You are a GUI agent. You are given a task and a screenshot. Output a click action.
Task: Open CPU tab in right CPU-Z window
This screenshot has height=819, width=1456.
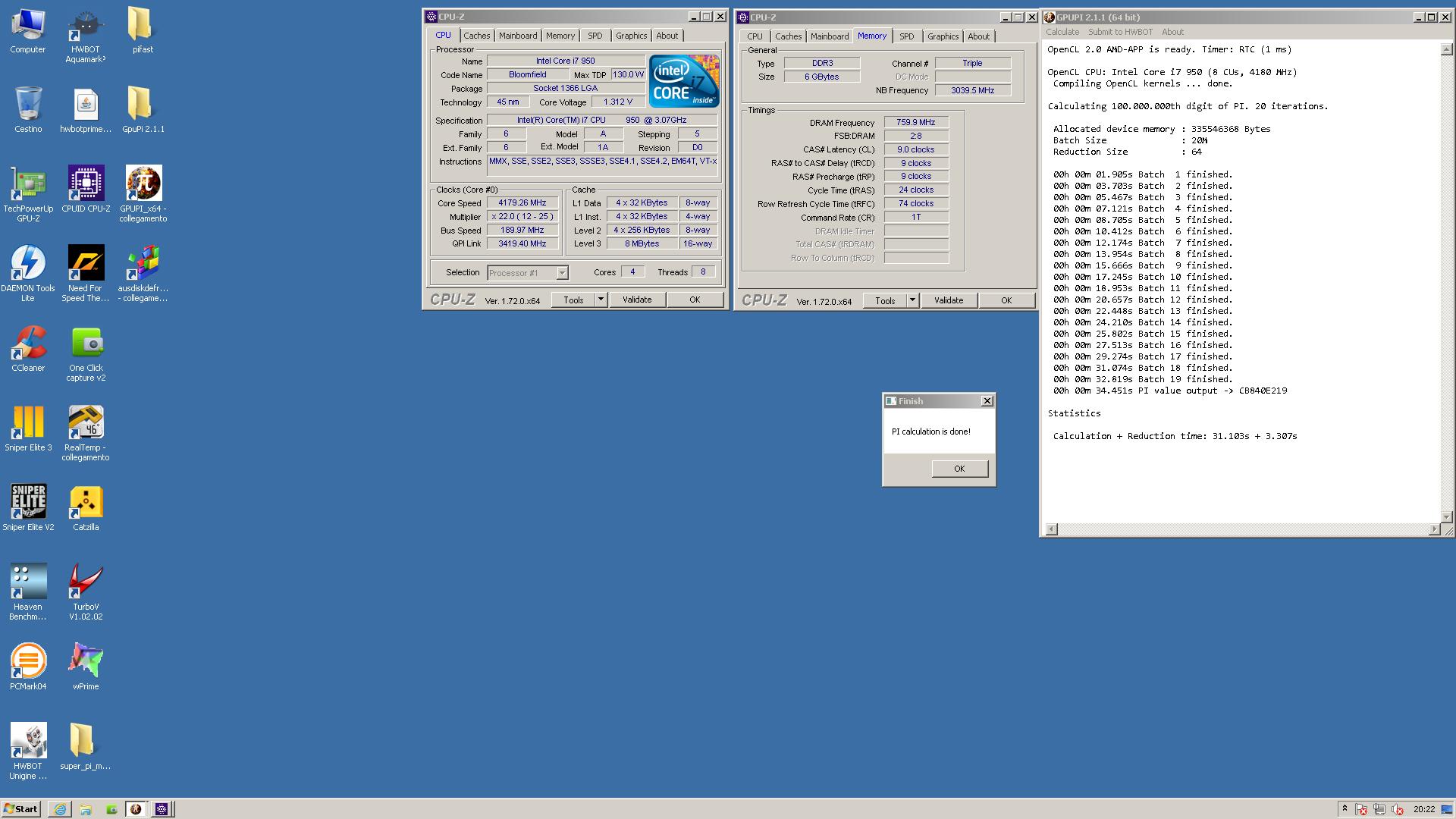pyautogui.click(x=755, y=36)
